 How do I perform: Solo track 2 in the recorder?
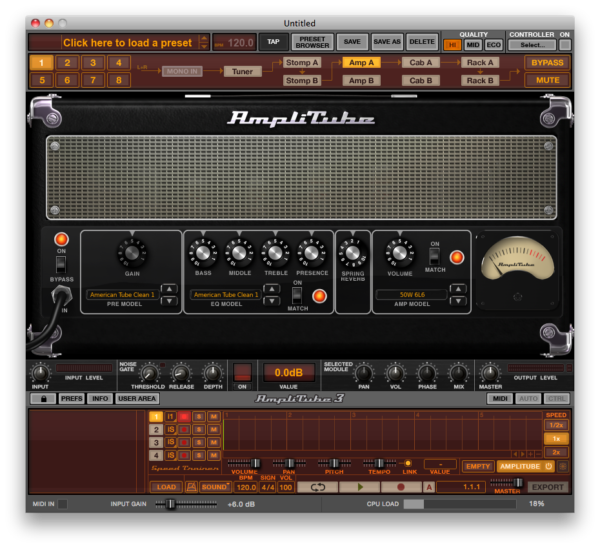(199, 429)
